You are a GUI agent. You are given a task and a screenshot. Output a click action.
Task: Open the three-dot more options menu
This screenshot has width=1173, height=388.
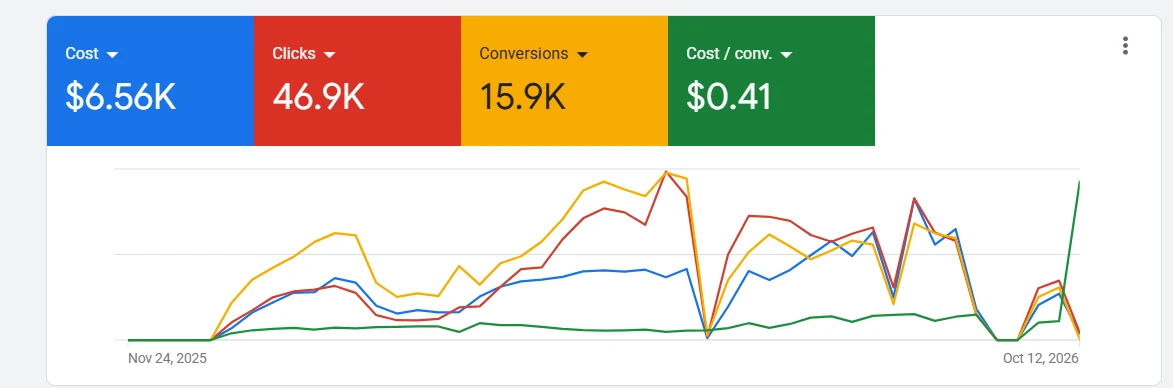[1124, 46]
